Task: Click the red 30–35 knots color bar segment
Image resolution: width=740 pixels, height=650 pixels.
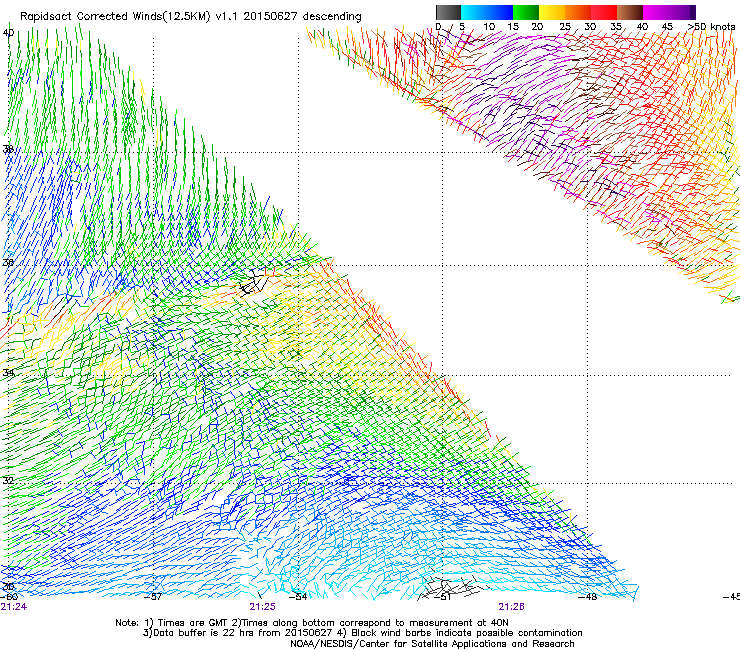Action: coord(604,12)
